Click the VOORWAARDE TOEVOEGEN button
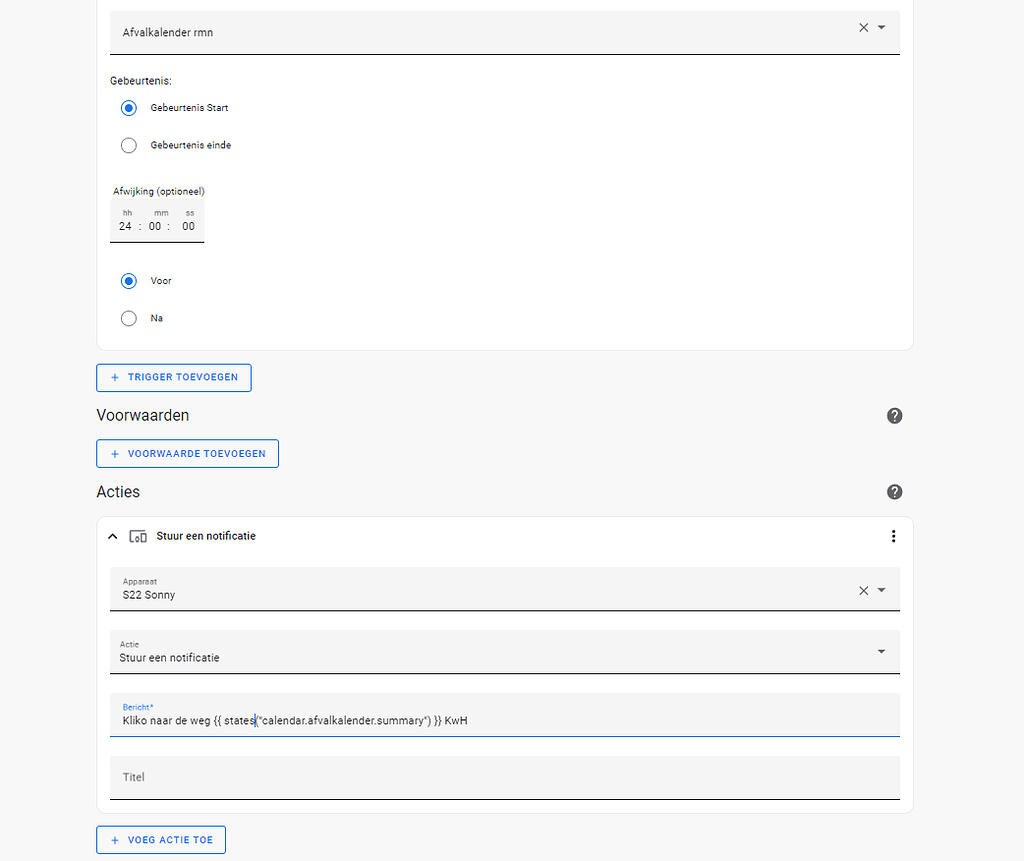 pyautogui.click(x=187, y=453)
